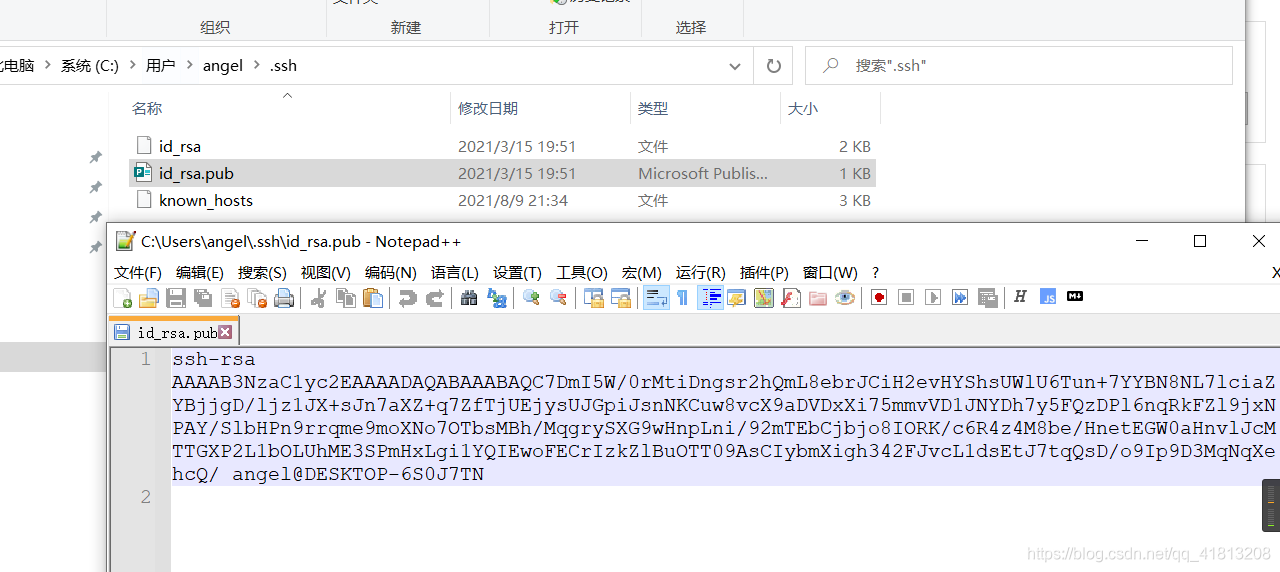This screenshot has width=1280, height=572.
Task: Expand the address bar history dropdown
Action: 735,66
